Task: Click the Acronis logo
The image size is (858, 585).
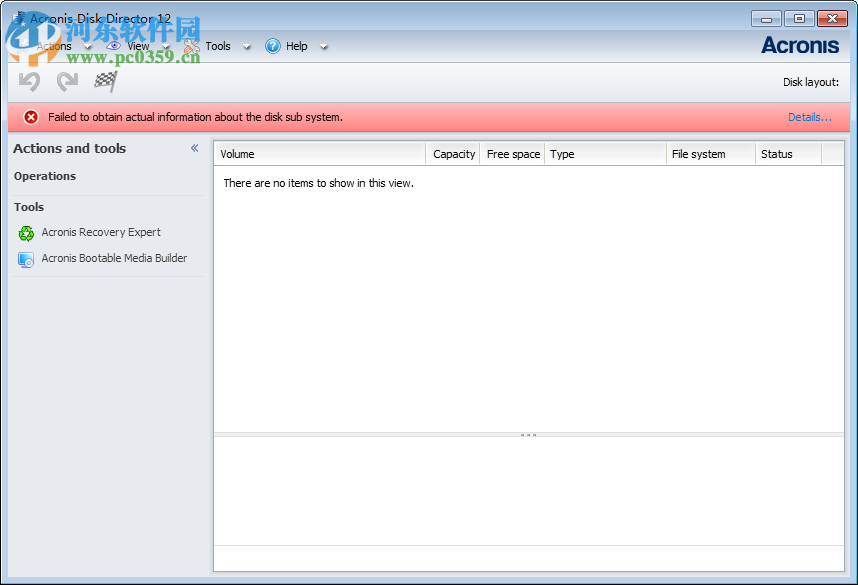Action: click(800, 45)
